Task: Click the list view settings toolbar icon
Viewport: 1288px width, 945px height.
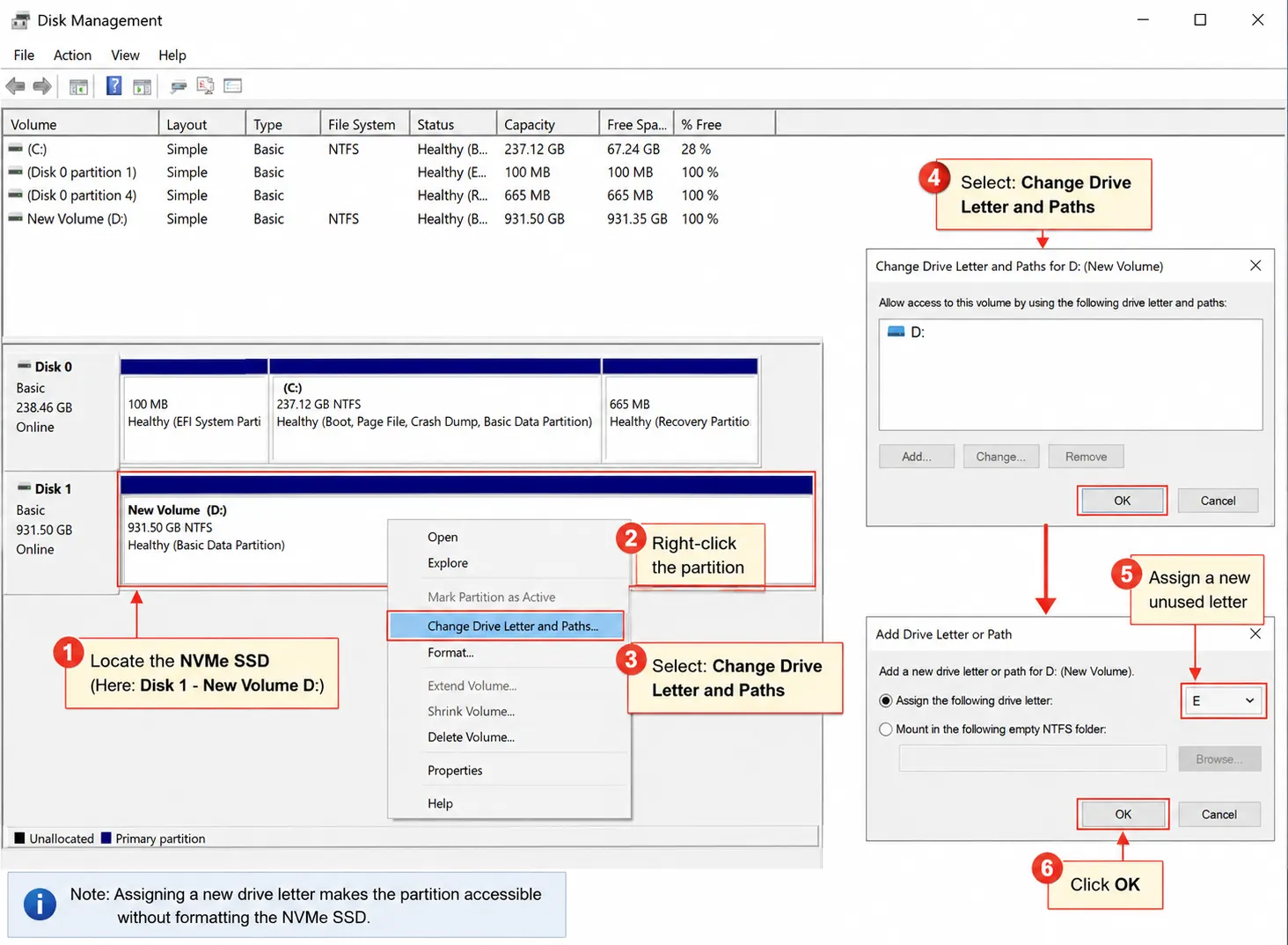Action: [232, 85]
